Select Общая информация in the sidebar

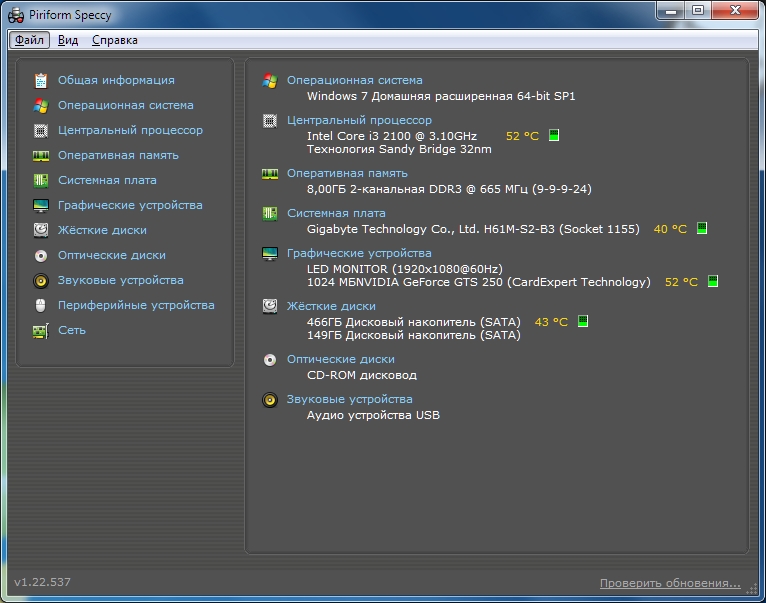coord(116,80)
